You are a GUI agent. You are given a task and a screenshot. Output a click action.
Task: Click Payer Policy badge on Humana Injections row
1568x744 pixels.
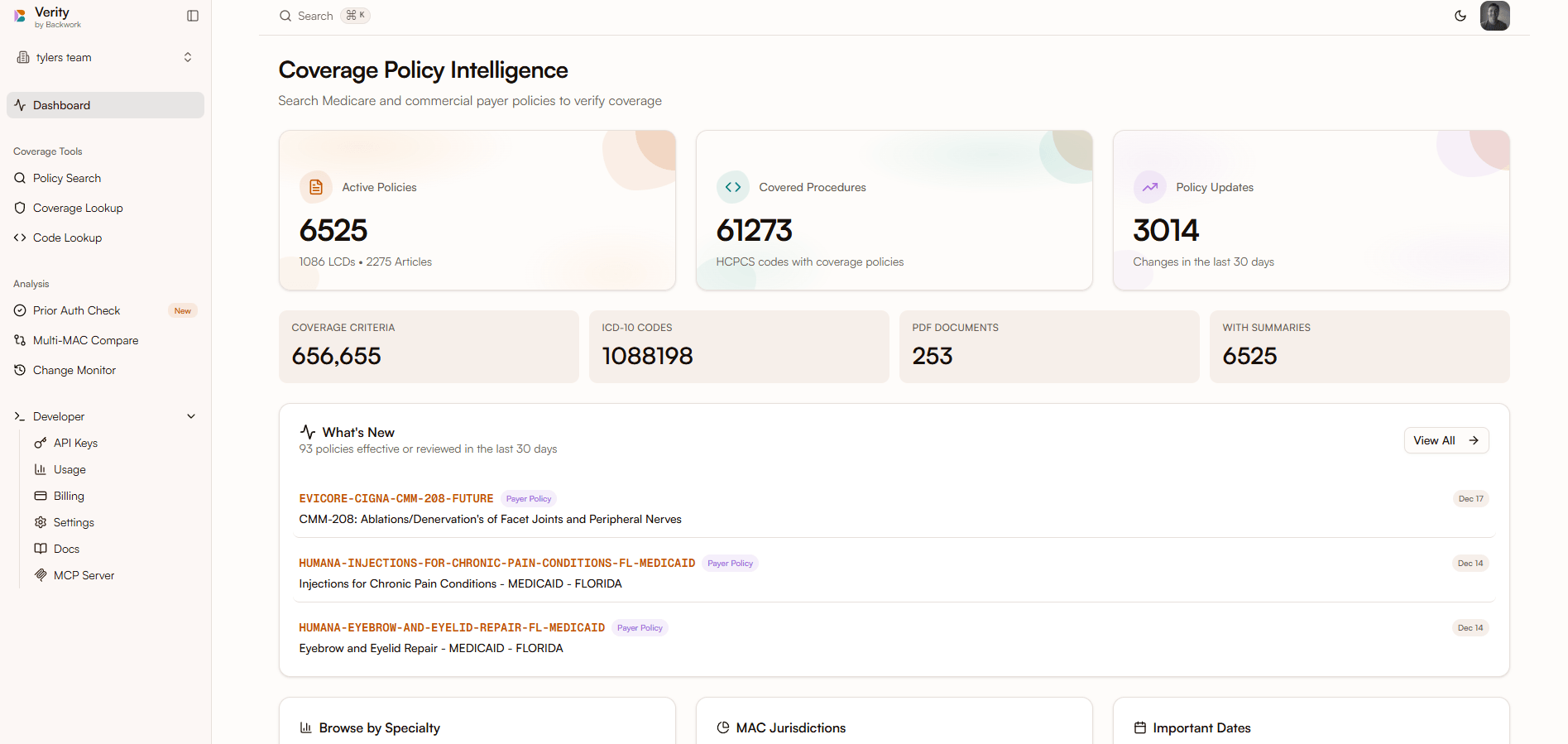click(x=731, y=563)
